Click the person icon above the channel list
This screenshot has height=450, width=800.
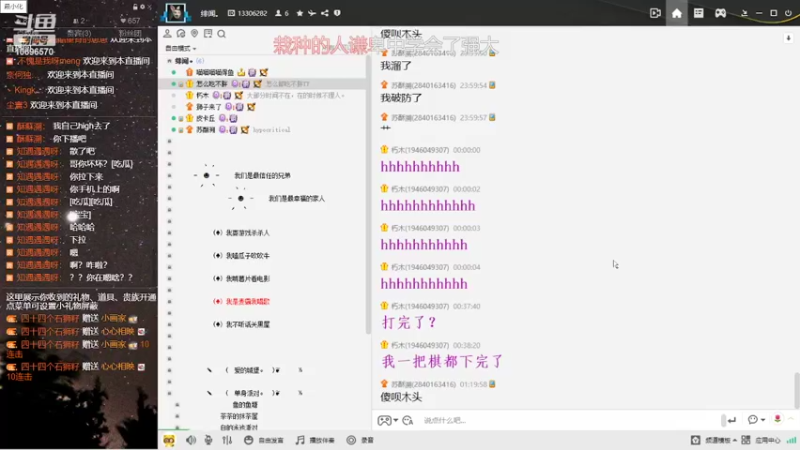click(167, 34)
